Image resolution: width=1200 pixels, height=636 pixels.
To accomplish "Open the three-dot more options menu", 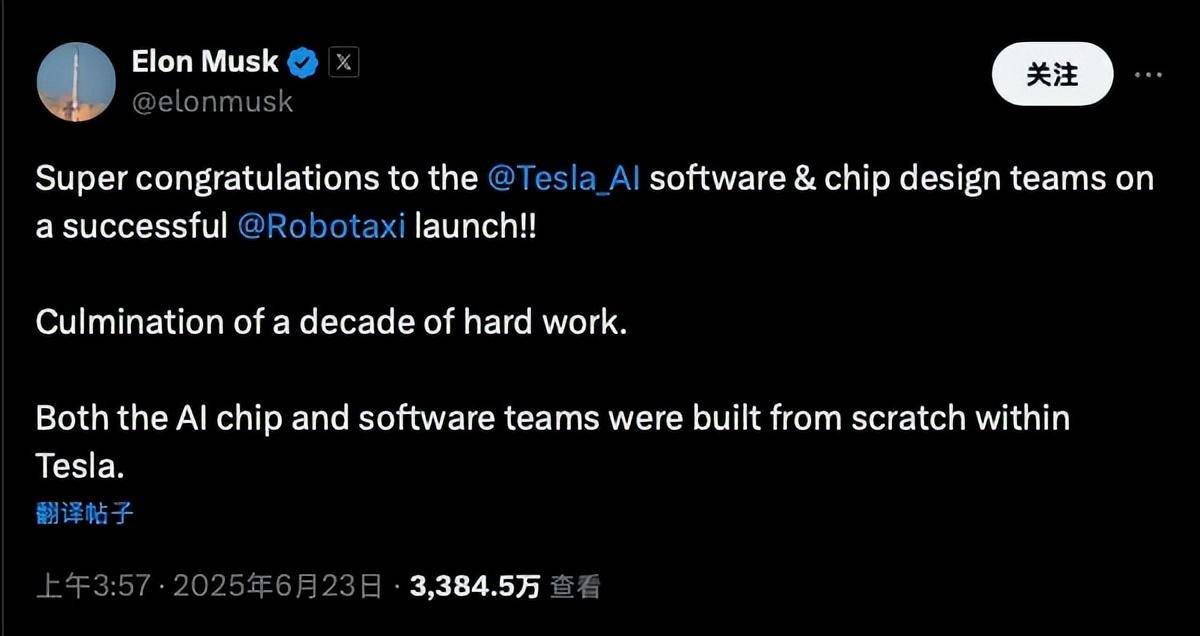I will point(1146,75).
